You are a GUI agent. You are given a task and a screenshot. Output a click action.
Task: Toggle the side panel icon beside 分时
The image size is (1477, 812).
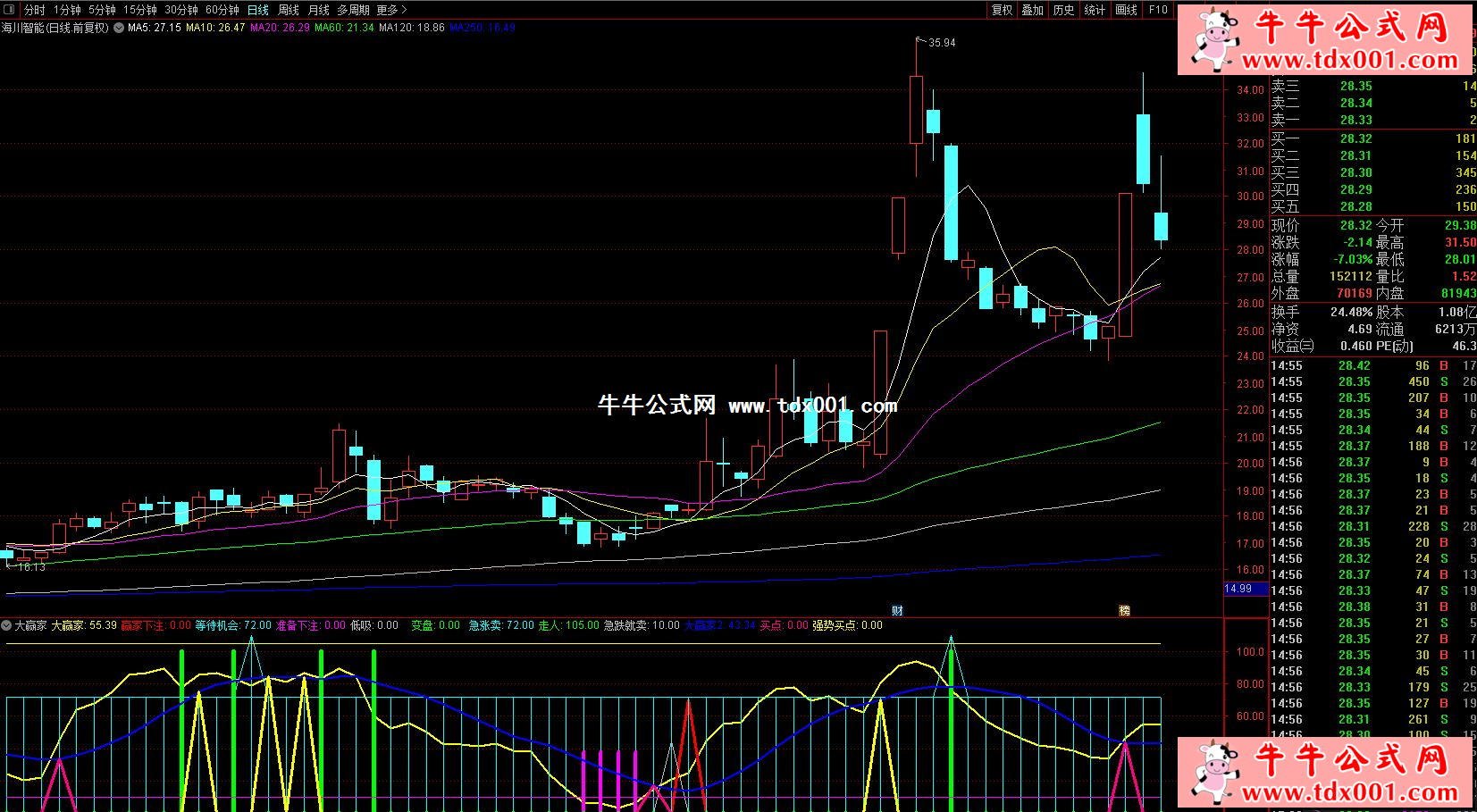(9, 10)
